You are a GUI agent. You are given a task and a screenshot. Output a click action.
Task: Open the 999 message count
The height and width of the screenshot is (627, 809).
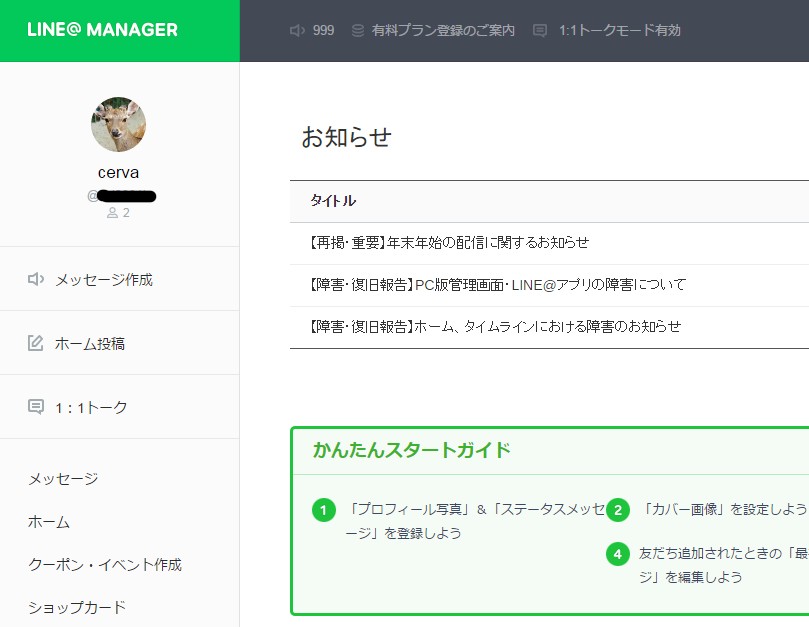tap(323, 30)
